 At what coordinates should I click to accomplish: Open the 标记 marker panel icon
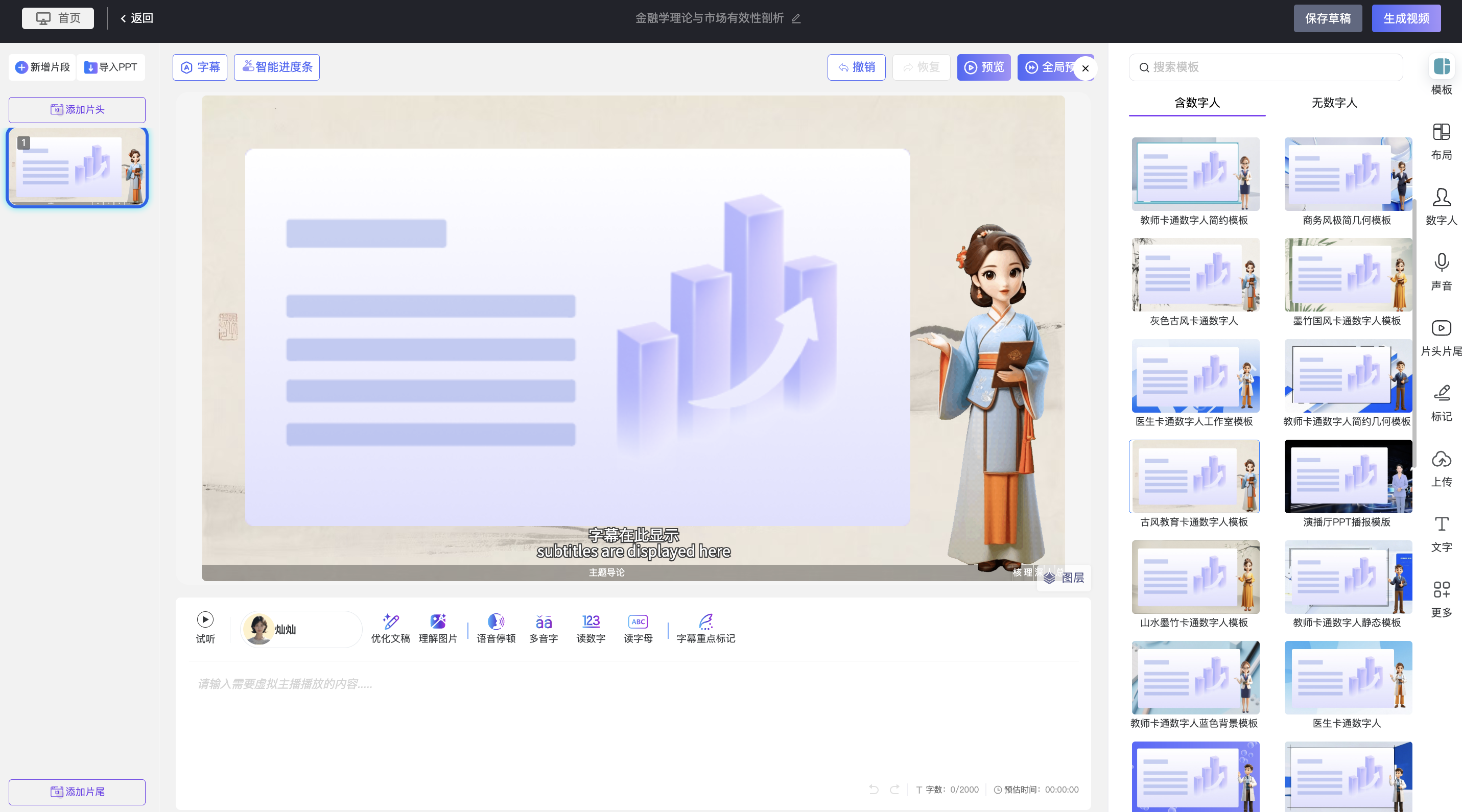1441,394
